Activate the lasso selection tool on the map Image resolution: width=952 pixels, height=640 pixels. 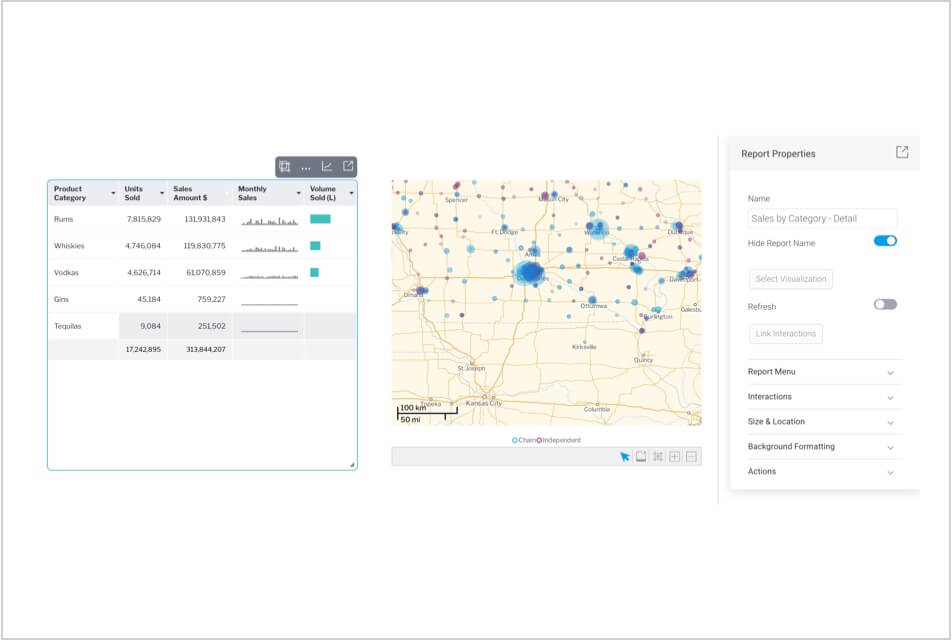658,457
